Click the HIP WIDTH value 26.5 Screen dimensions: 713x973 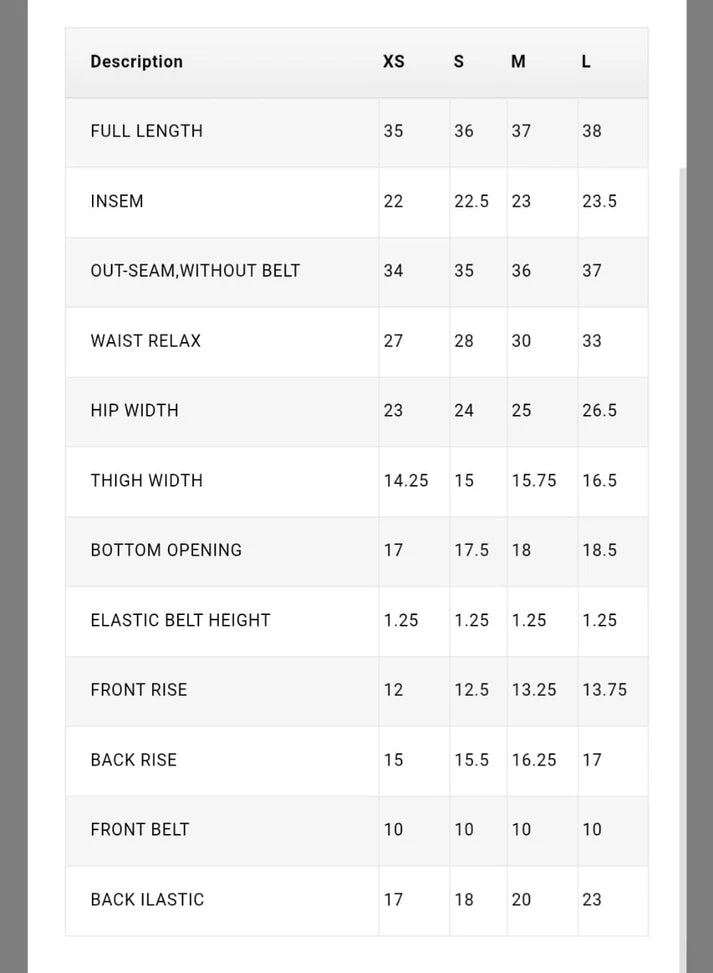click(599, 410)
